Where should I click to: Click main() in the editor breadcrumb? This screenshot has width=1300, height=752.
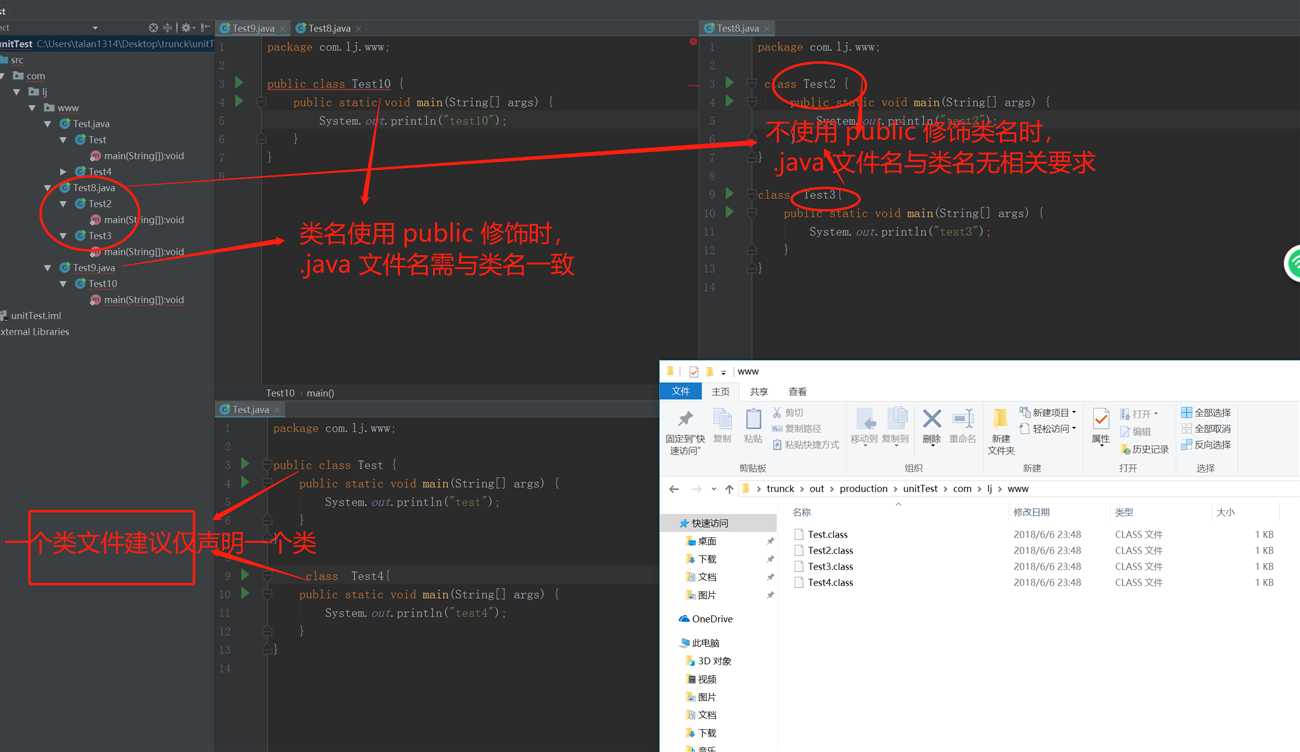pyautogui.click(x=320, y=393)
